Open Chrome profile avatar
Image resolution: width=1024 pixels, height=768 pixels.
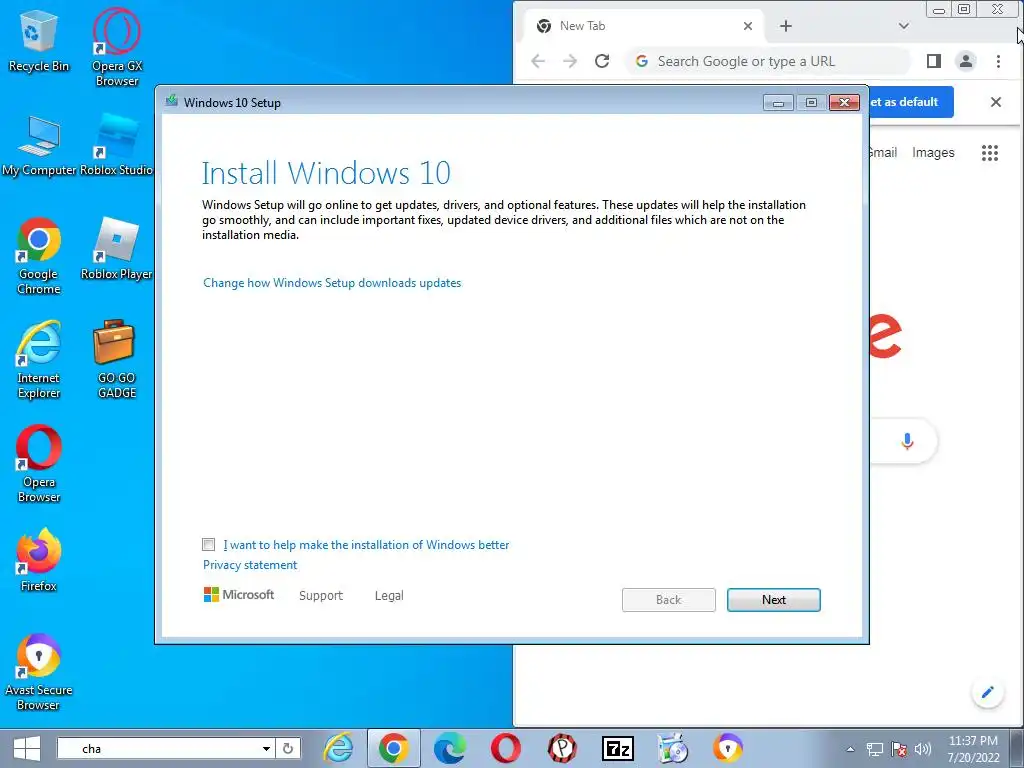tap(965, 61)
